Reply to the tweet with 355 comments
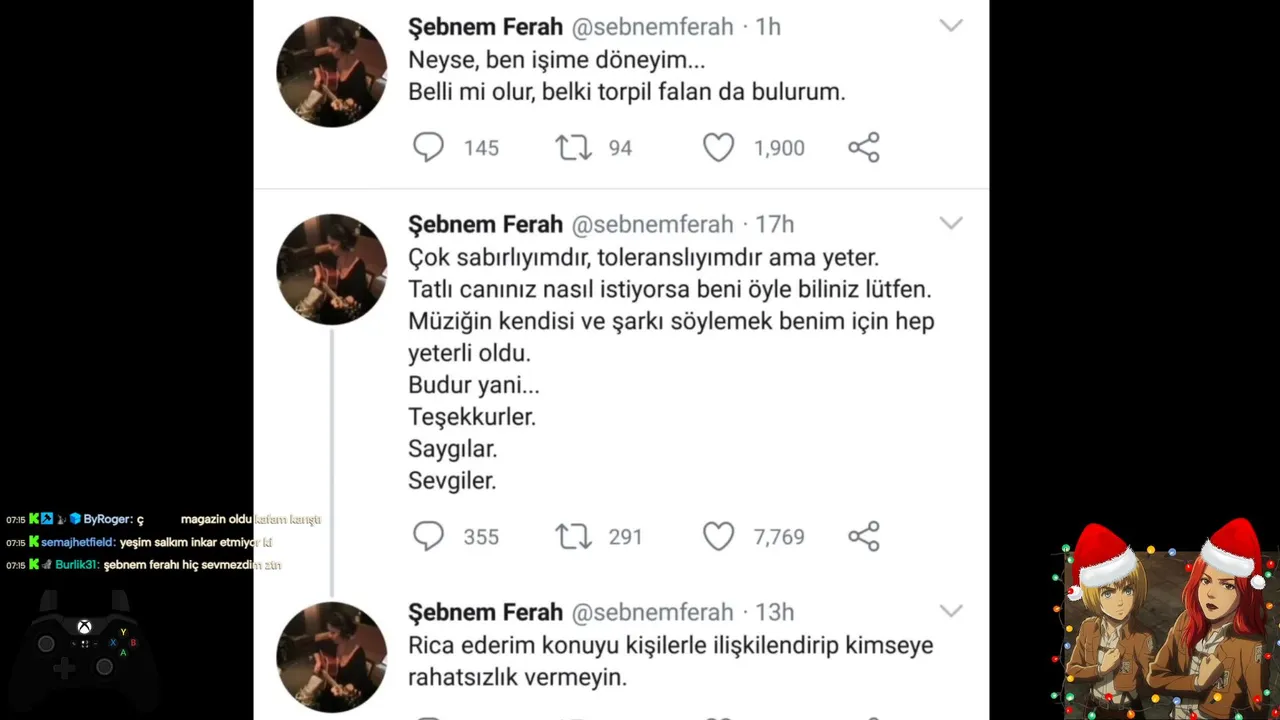The width and height of the screenshot is (1280, 720). (429, 537)
